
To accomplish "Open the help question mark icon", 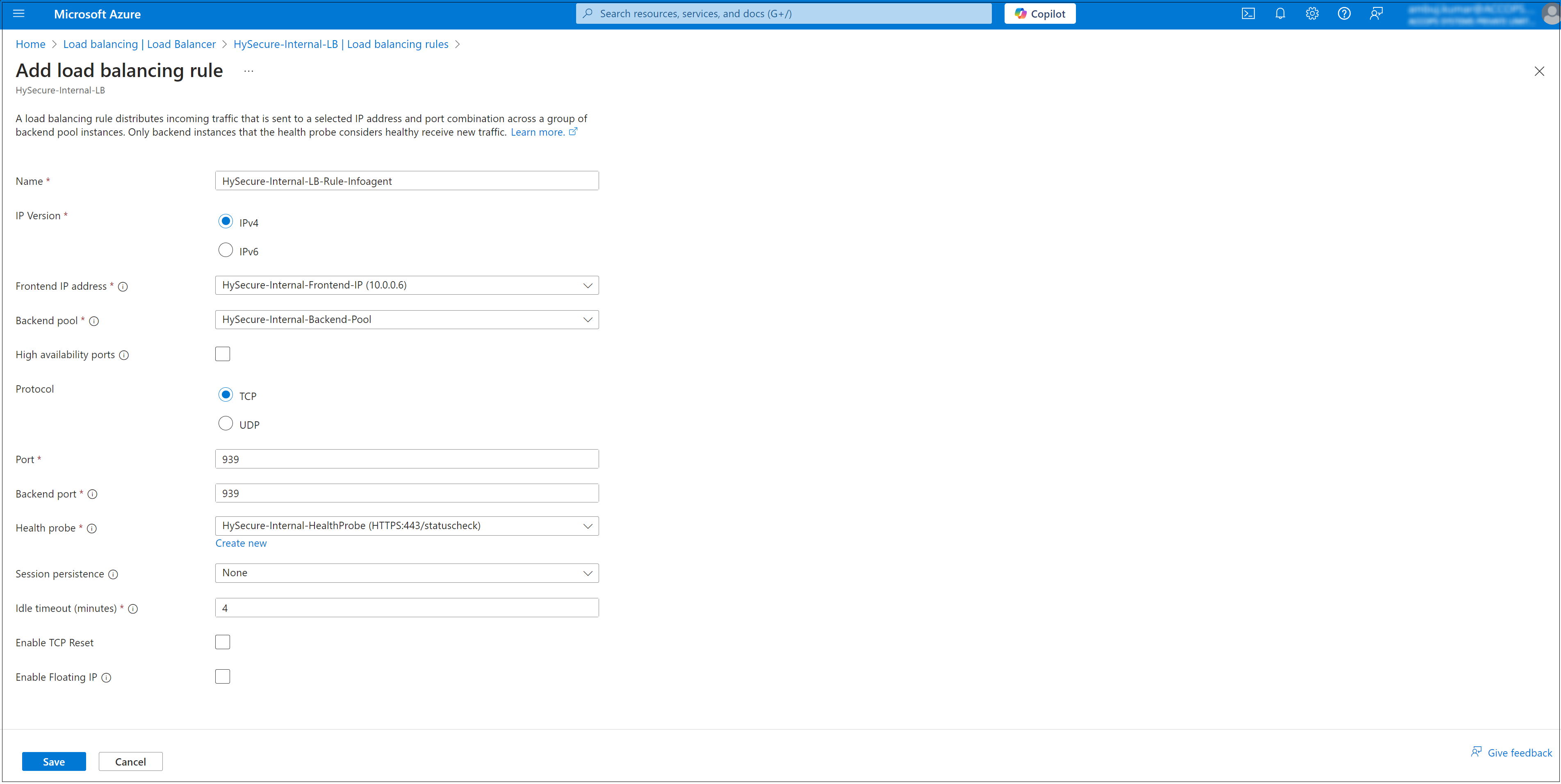I will click(x=1344, y=14).
